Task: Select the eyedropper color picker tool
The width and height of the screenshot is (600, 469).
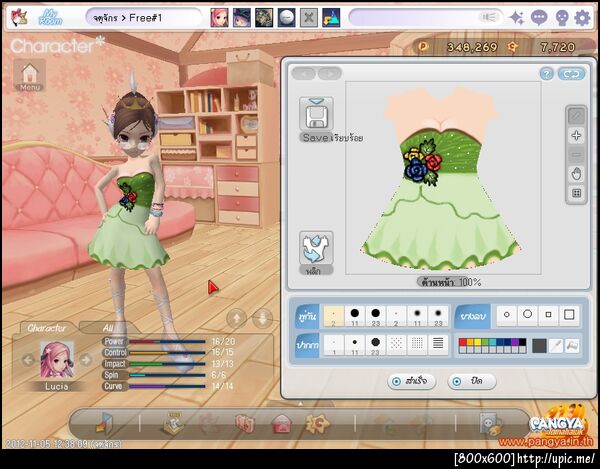Action: coord(556,346)
